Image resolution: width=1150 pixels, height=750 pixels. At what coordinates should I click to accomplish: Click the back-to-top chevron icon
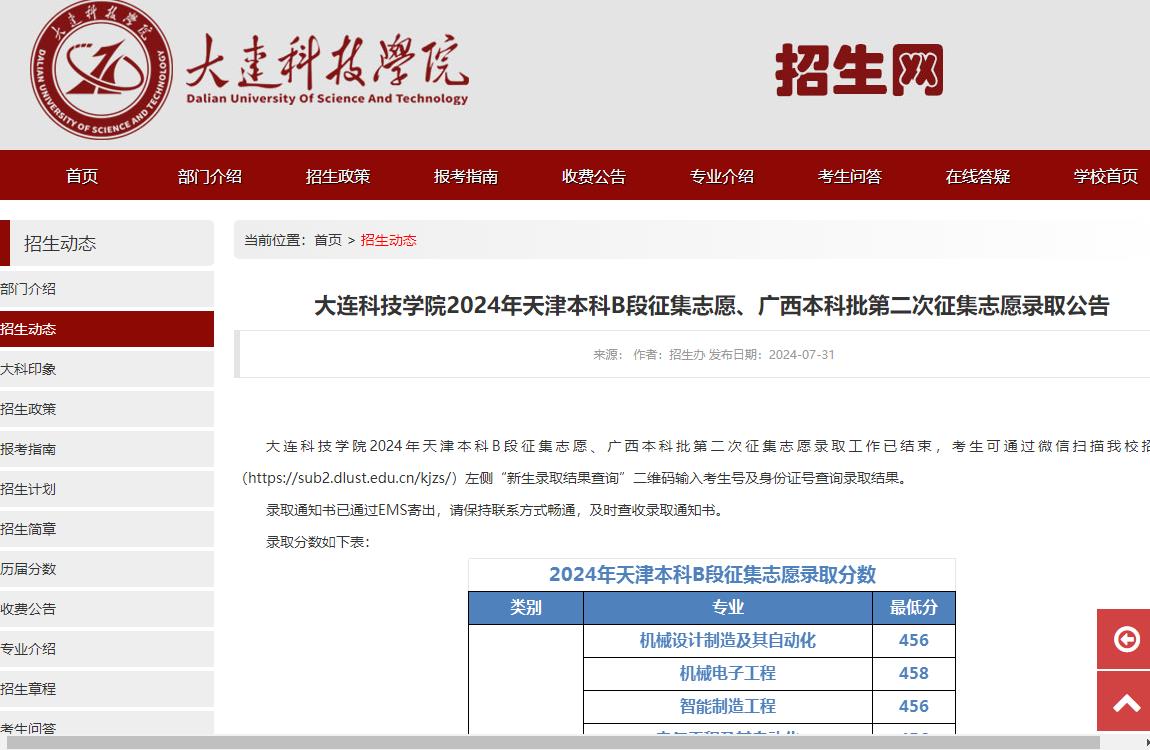click(1127, 701)
